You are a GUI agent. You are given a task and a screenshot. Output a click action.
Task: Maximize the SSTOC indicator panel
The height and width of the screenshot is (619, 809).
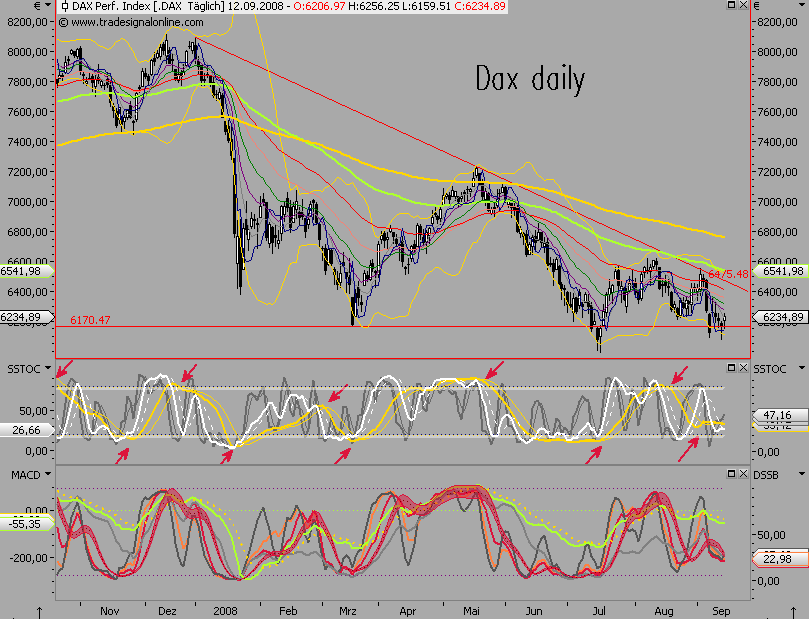(x=732, y=367)
